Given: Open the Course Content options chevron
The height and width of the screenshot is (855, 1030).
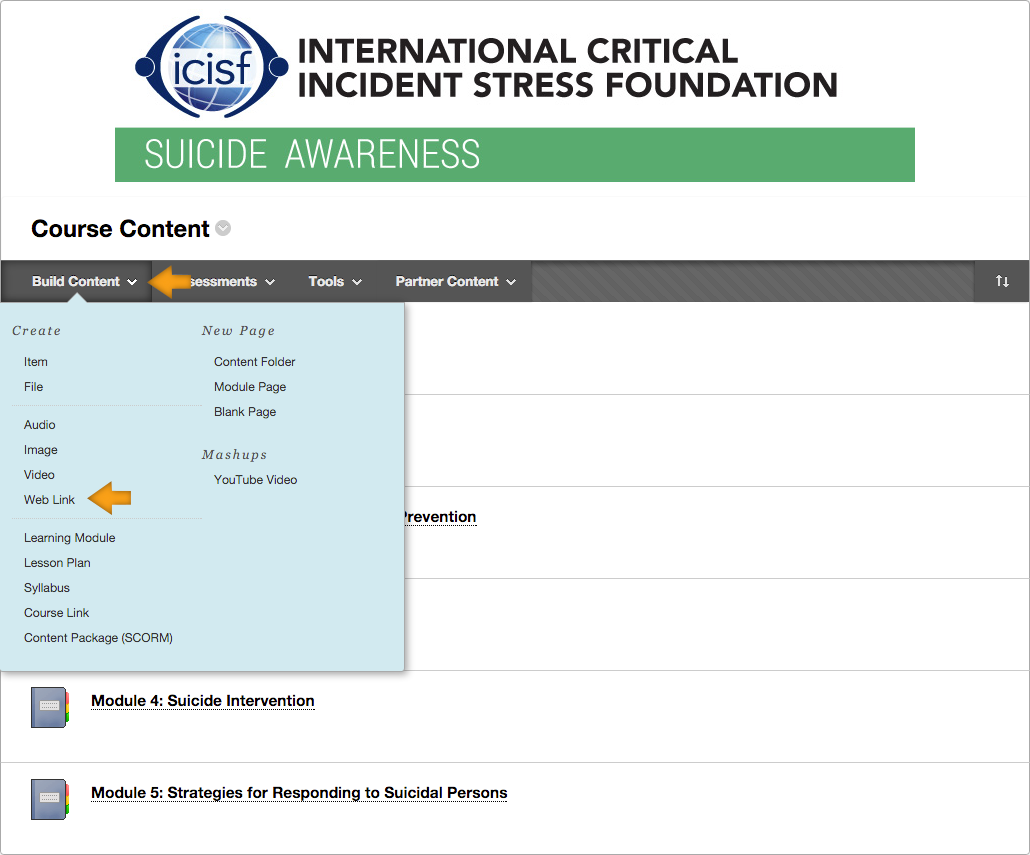Looking at the screenshot, I should (x=223, y=229).
